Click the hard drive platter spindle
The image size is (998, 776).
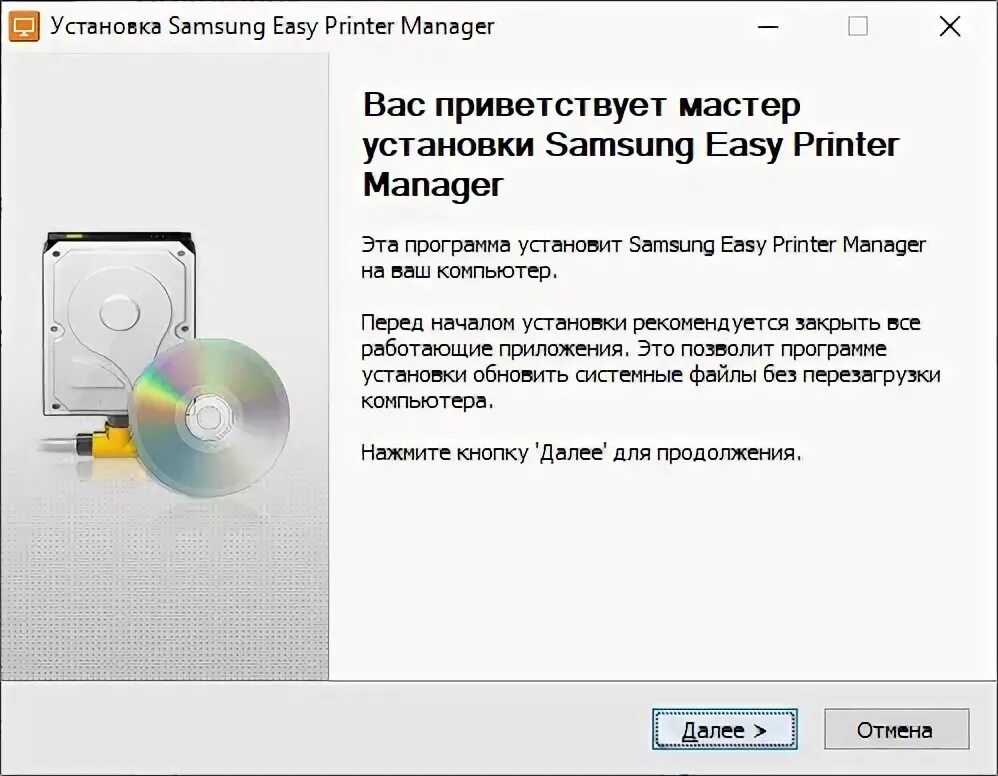coord(119,313)
